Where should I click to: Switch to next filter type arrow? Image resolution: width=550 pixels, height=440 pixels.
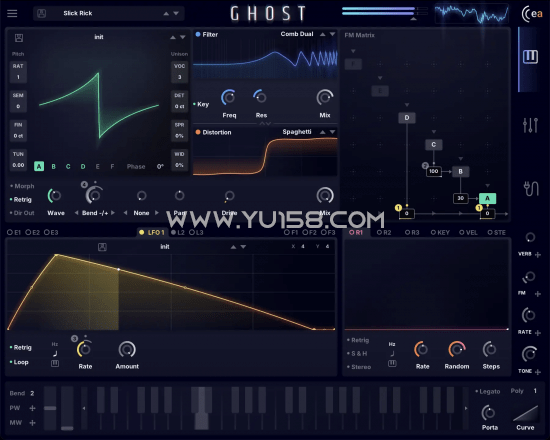point(332,34)
